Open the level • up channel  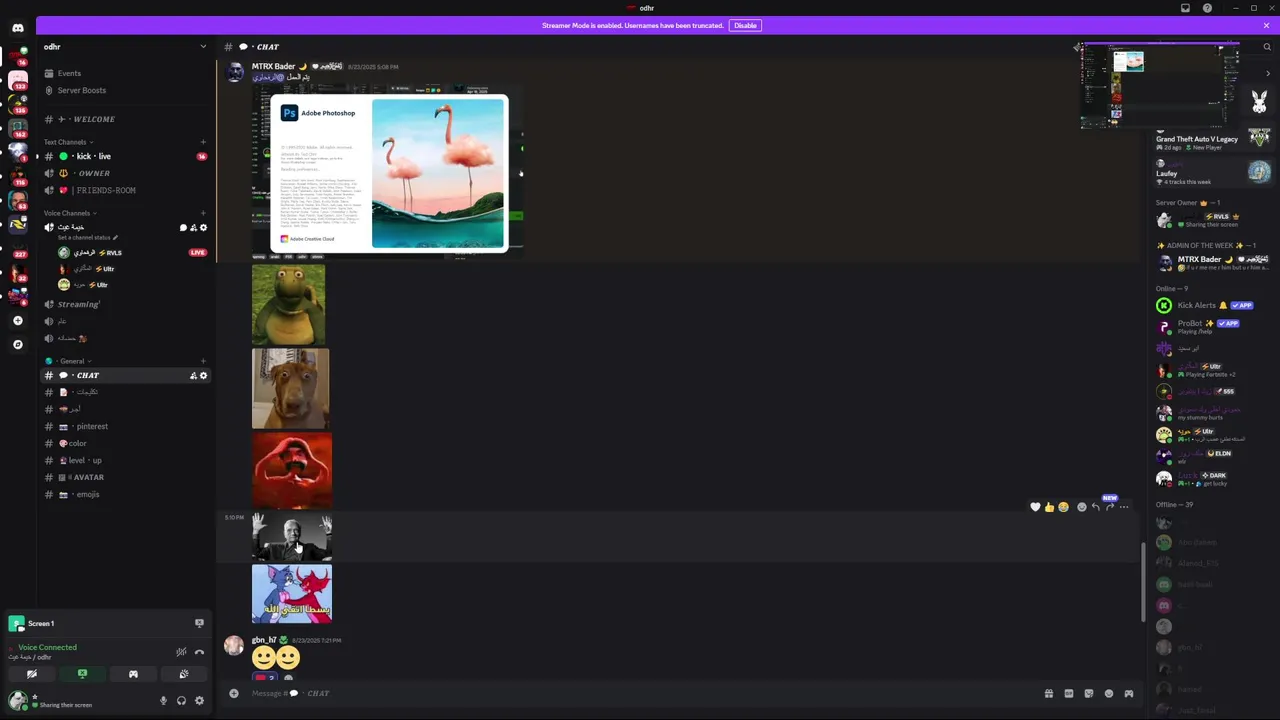(x=125, y=460)
